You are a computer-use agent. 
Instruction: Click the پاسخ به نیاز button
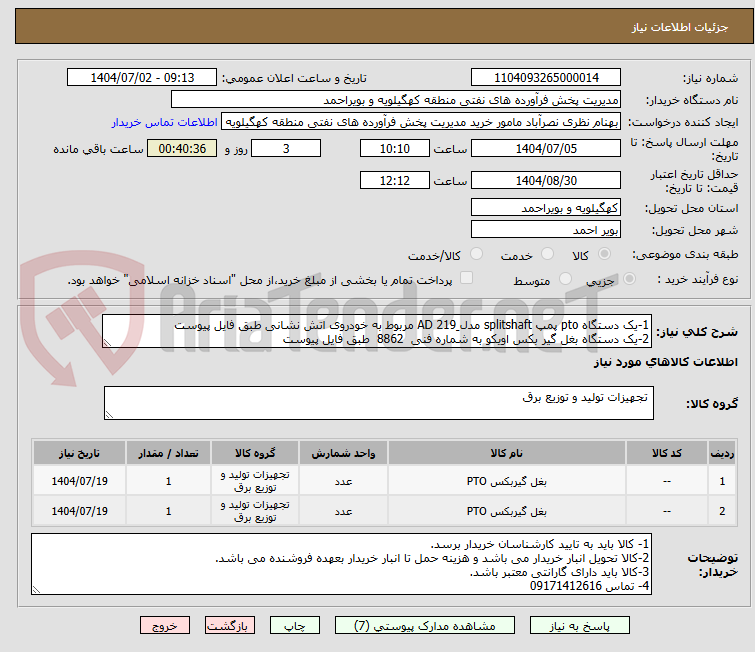click(x=579, y=626)
